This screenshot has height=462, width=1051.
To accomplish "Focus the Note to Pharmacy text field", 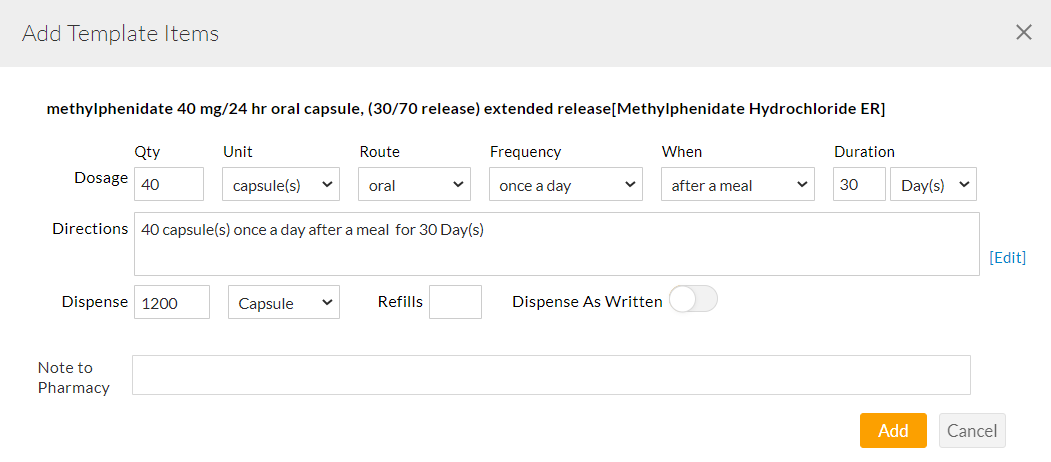I will coord(551,375).
